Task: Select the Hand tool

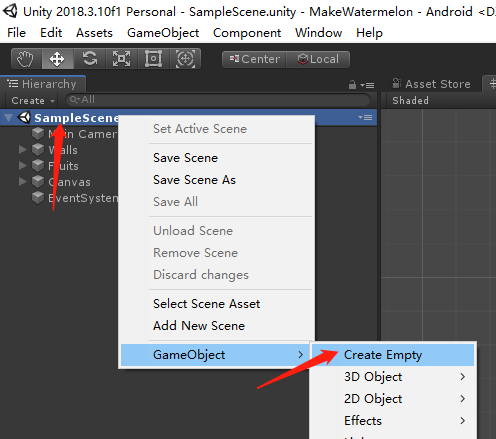Action: click(26, 59)
